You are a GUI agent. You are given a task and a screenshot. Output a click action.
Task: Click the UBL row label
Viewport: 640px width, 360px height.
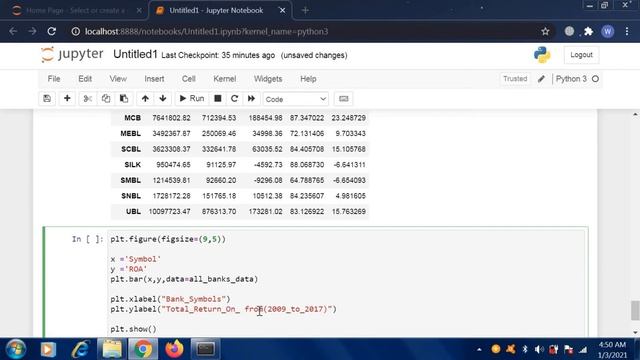(x=133, y=211)
